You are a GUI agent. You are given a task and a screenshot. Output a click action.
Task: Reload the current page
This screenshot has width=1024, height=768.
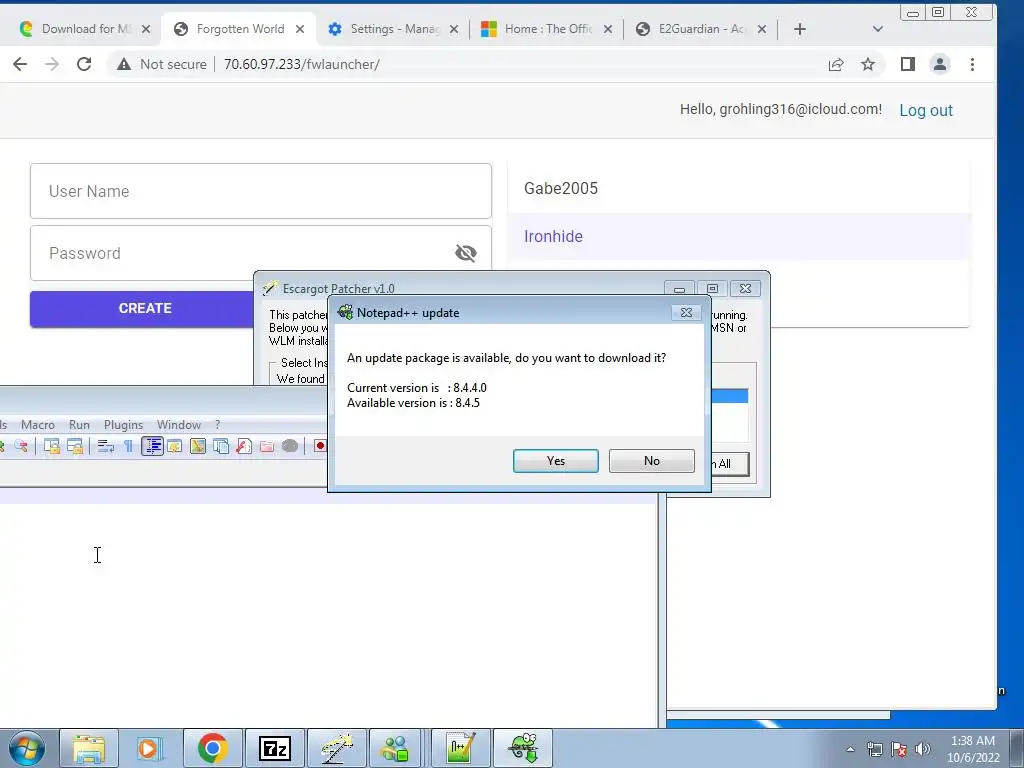[84, 64]
